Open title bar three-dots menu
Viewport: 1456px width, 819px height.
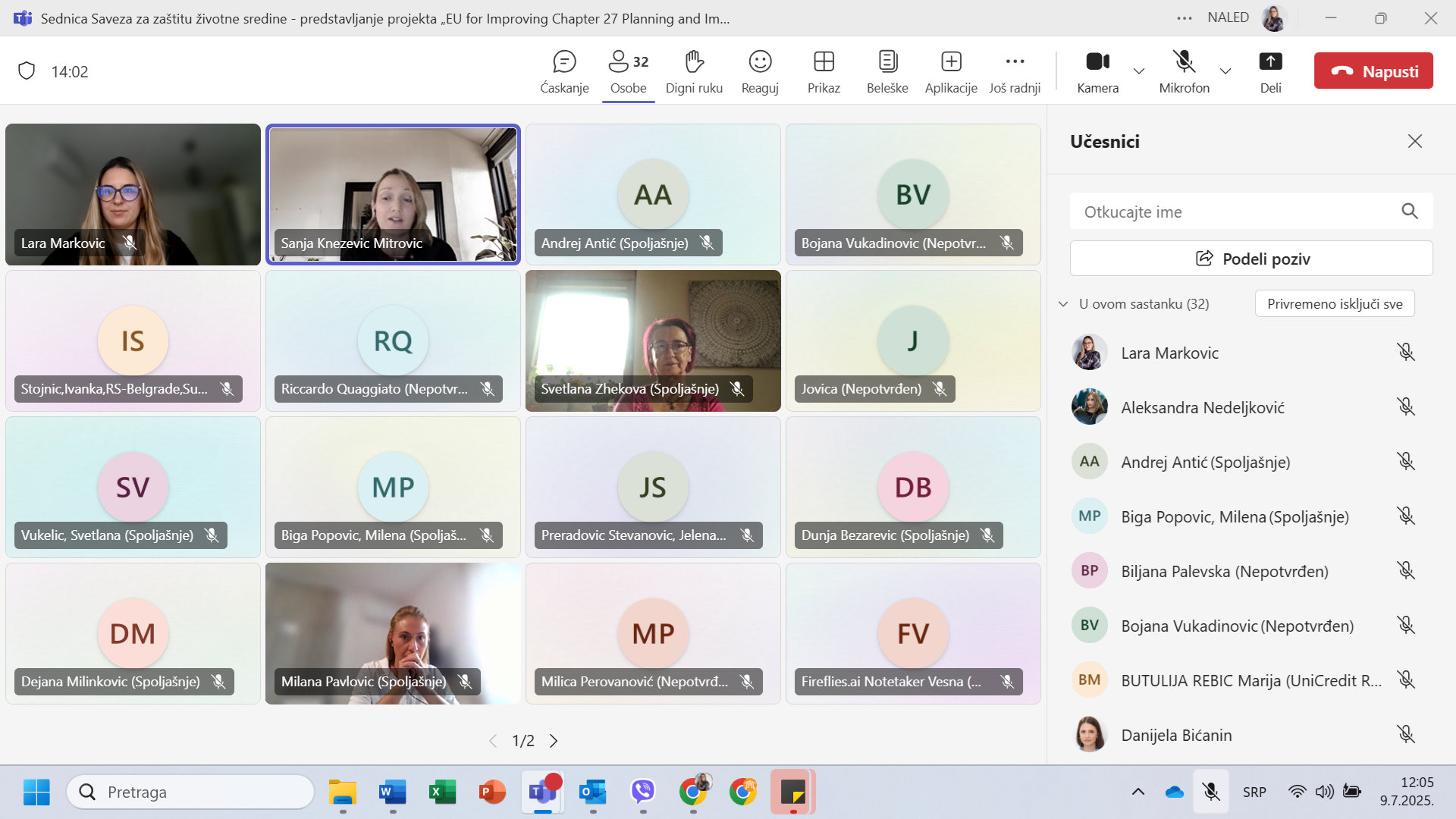pyautogui.click(x=1184, y=18)
